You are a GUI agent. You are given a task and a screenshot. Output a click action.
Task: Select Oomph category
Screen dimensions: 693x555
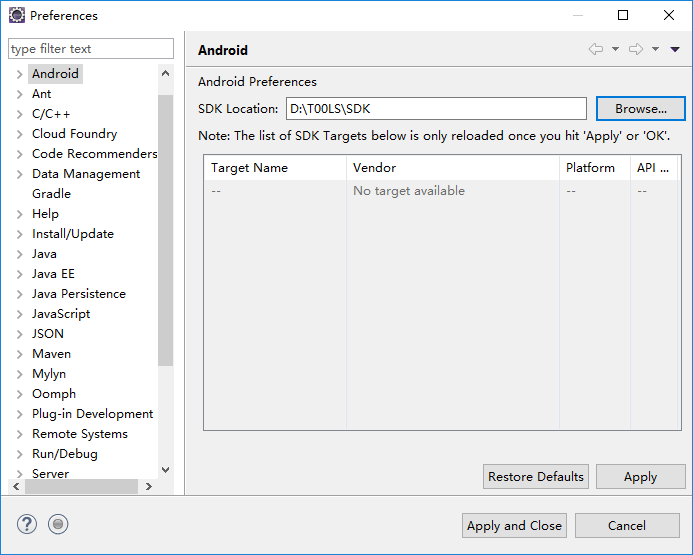coord(54,394)
